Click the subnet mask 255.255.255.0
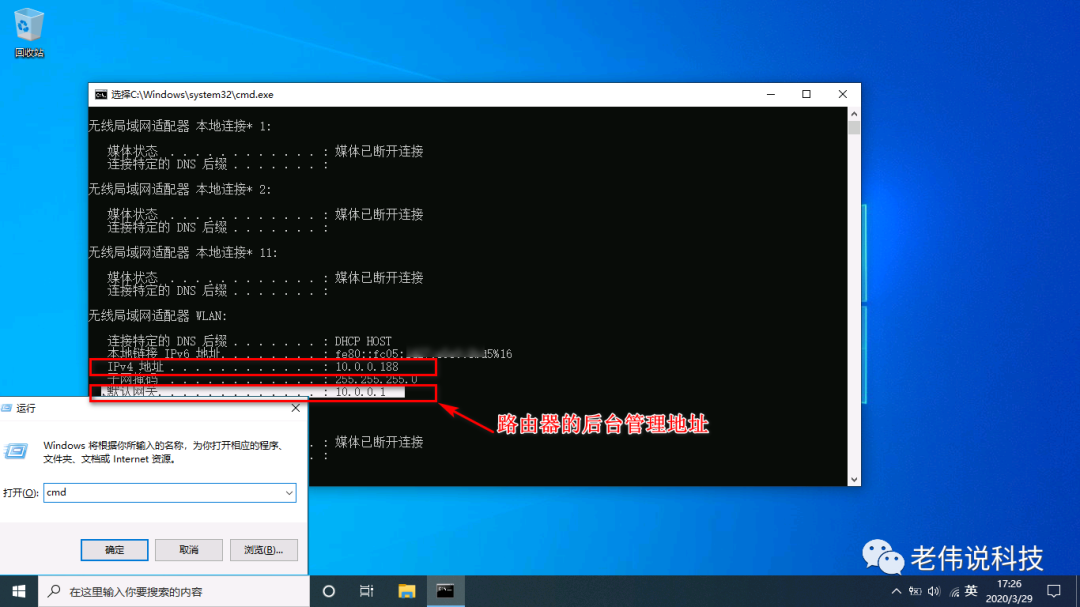Viewport: 1080px width, 607px height. pyautogui.click(x=376, y=380)
